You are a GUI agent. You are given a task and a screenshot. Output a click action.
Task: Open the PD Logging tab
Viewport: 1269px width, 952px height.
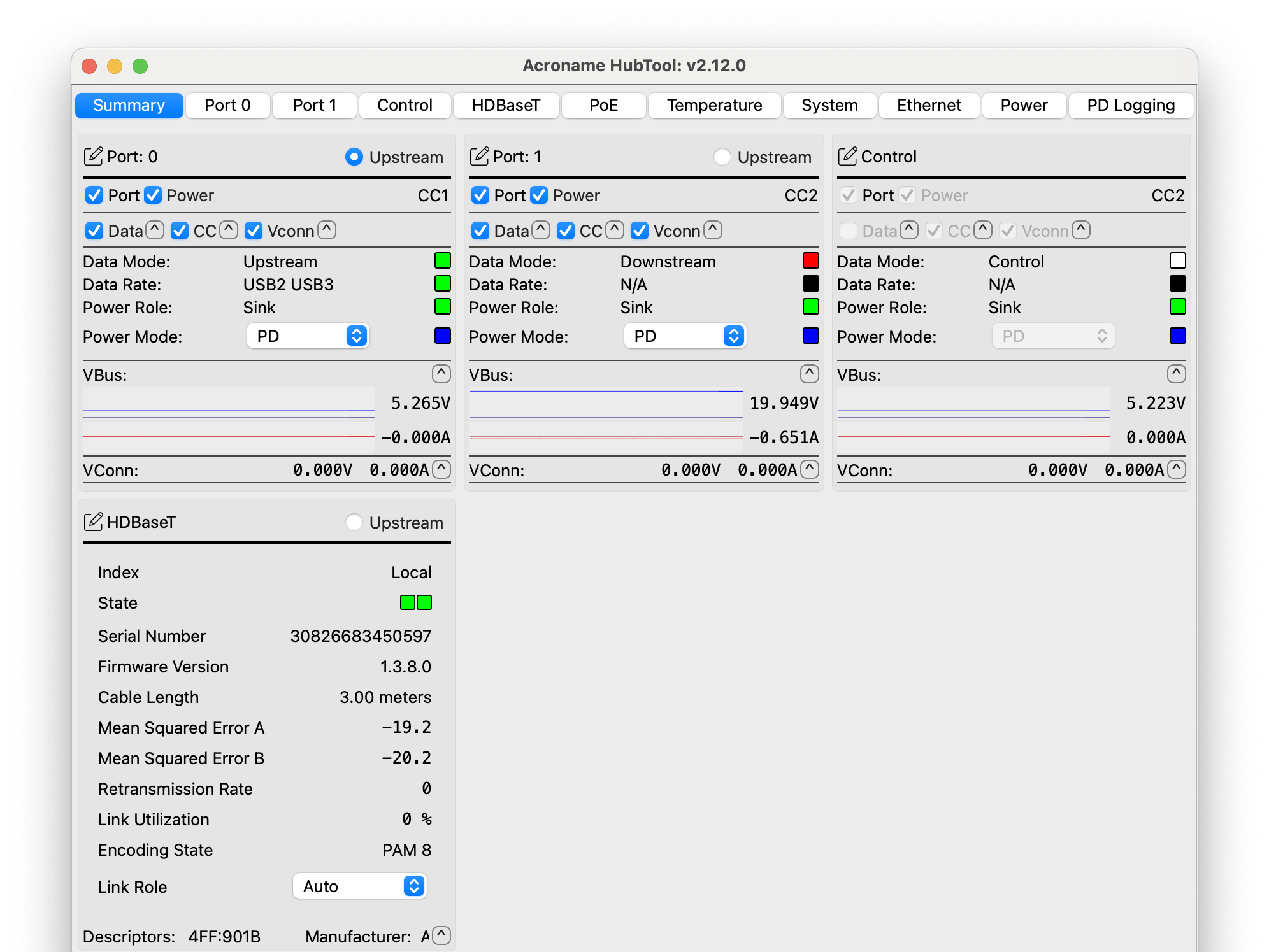(1131, 105)
